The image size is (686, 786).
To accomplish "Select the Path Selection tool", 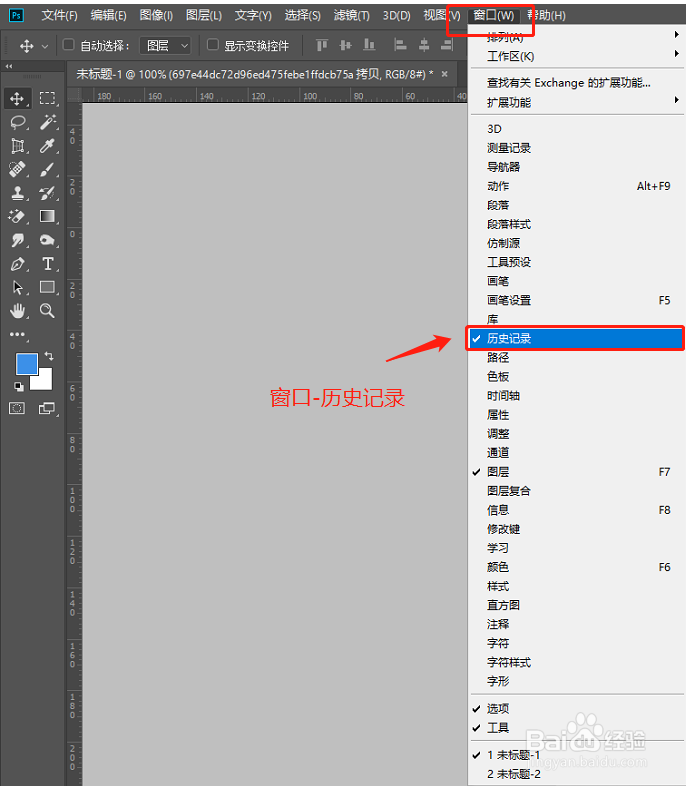I will 17,287.
